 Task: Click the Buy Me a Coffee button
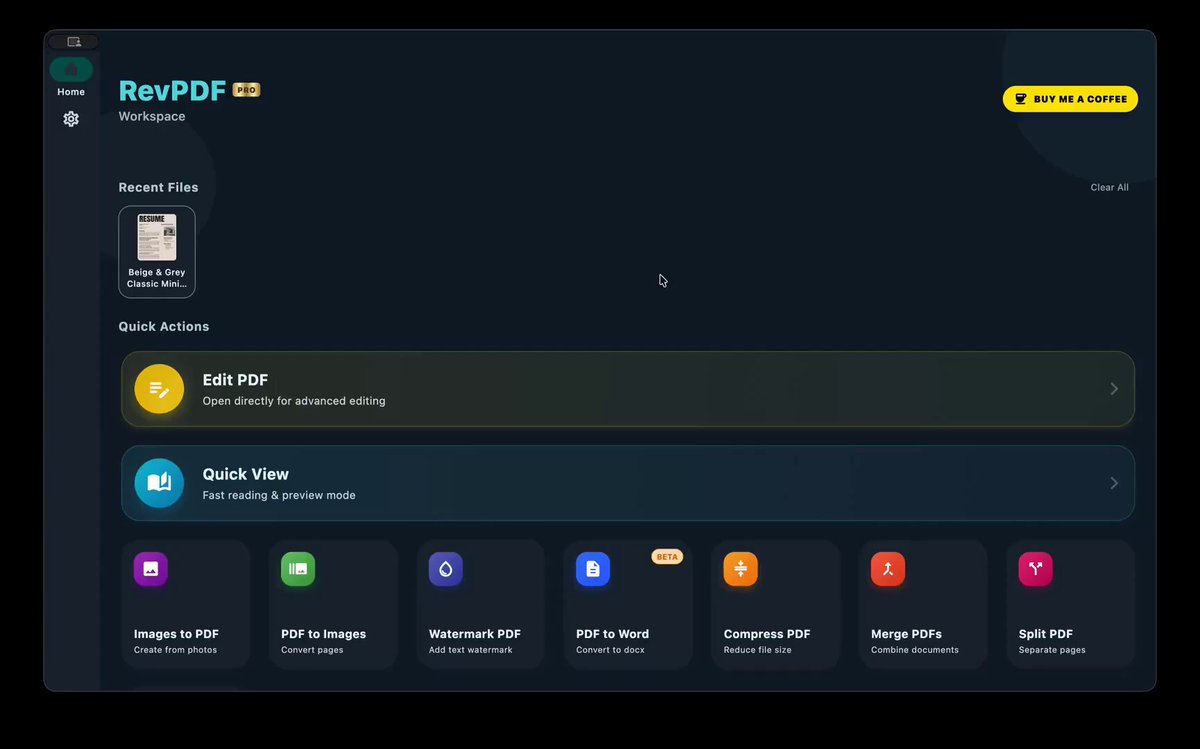click(x=1070, y=99)
